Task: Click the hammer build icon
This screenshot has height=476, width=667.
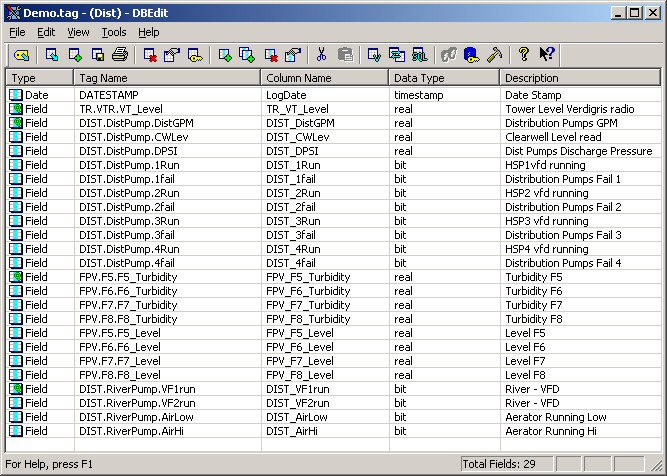Action: point(493,55)
